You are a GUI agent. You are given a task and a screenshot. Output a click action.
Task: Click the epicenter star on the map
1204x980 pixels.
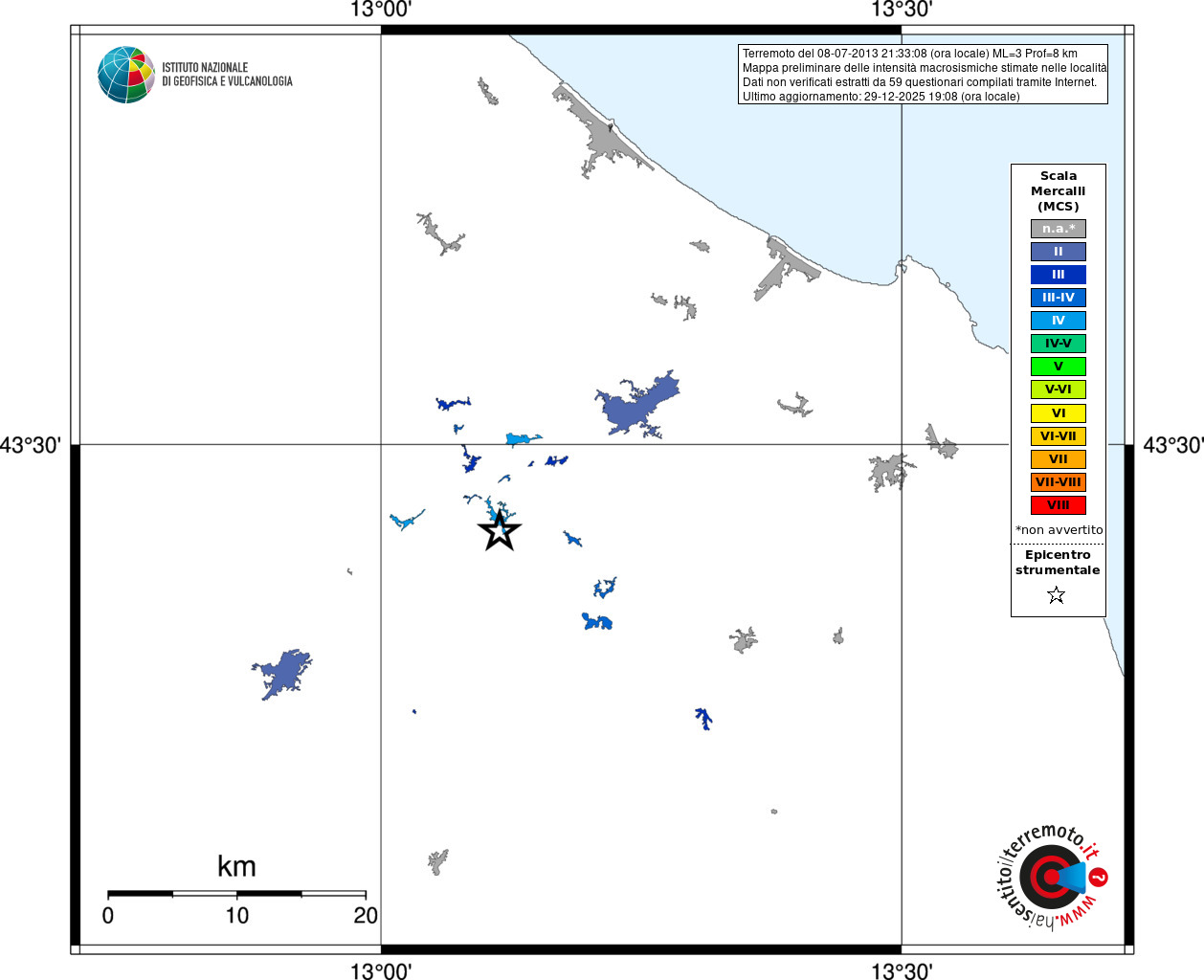[x=499, y=530]
